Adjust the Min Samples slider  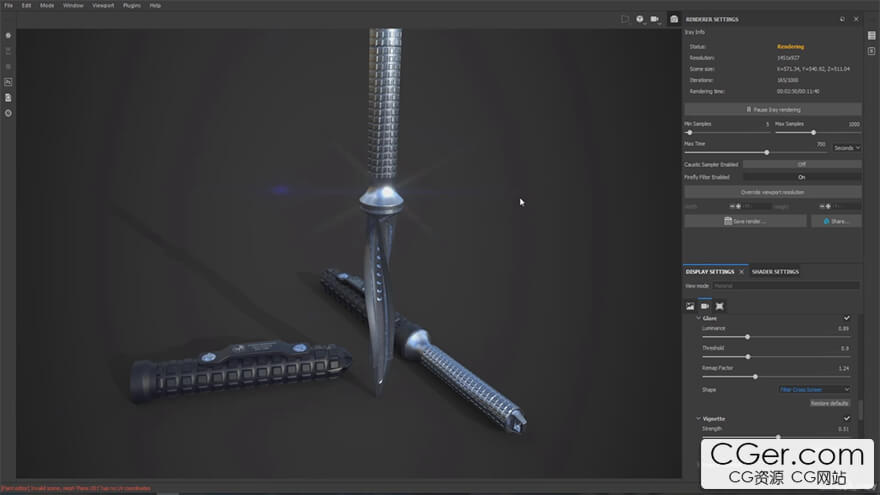[x=690, y=133]
